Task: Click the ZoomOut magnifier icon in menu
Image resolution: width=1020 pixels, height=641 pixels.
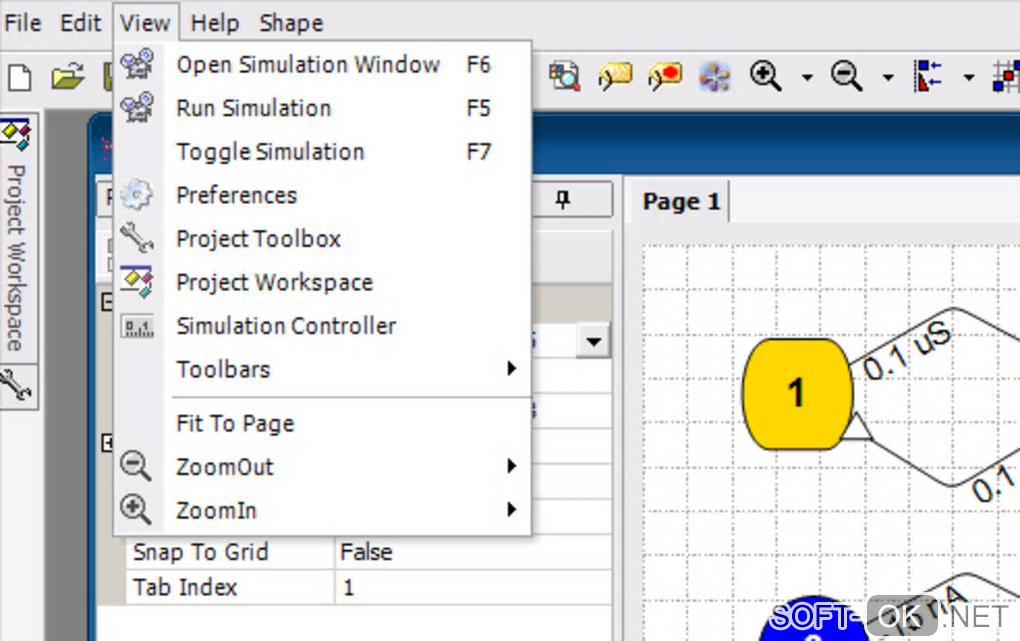Action: coord(136,466)
